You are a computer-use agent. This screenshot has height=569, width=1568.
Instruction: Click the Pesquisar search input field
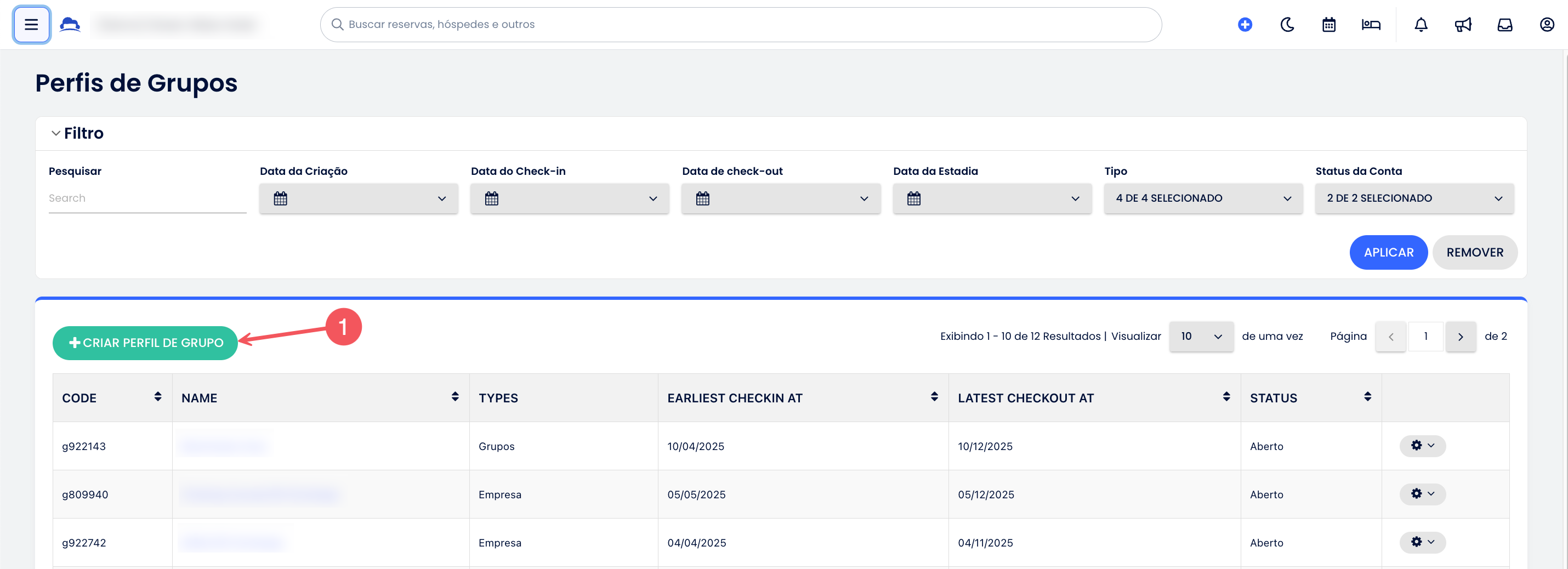(x=147, y=198)
